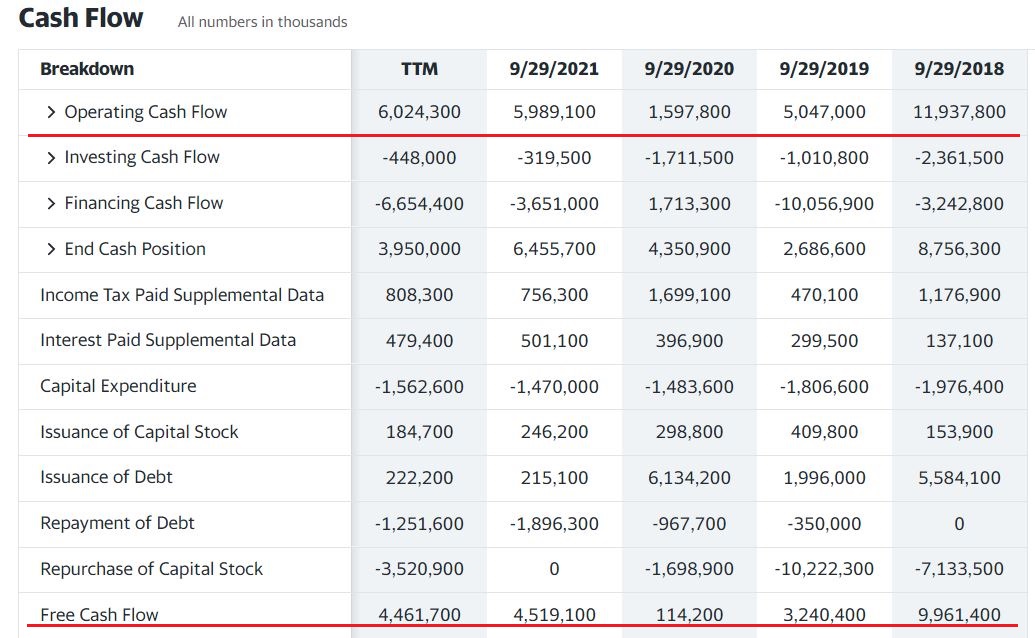
Task: Click the Investing Cash Flow label
Action: coord(142,157)
